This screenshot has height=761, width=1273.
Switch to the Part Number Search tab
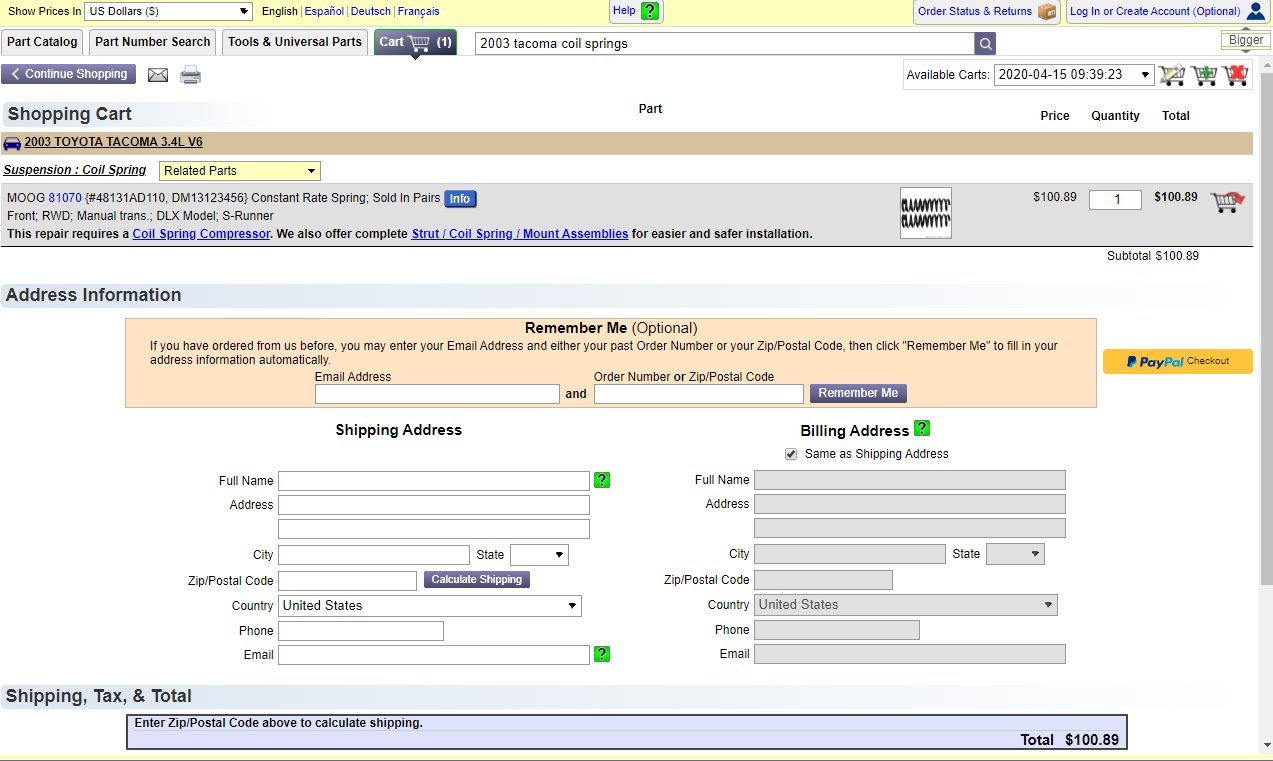153,42
